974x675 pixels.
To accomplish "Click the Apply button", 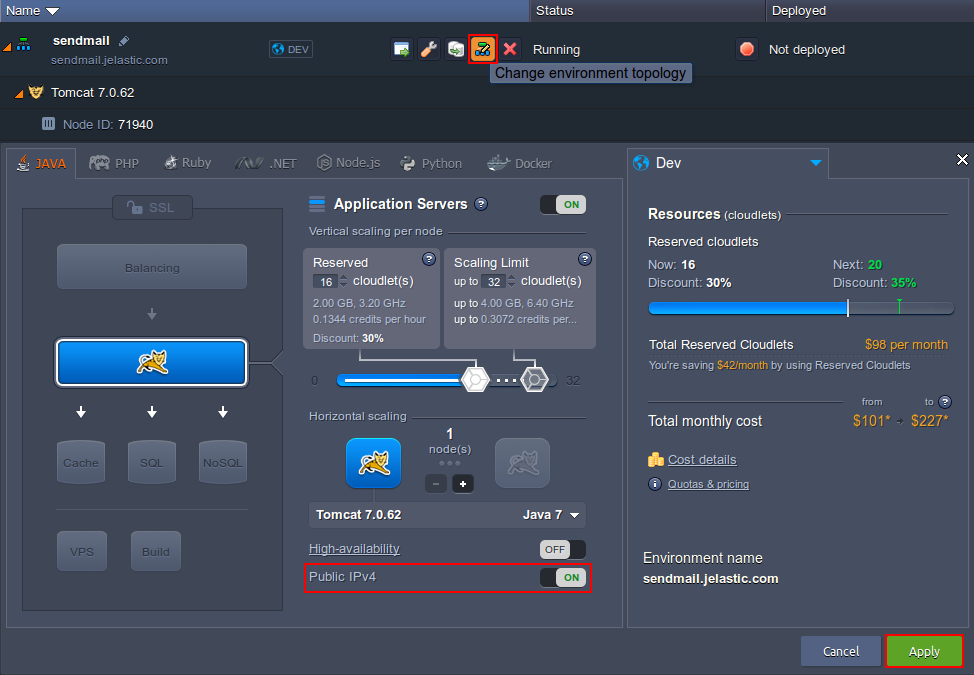I will pos(924,651).
